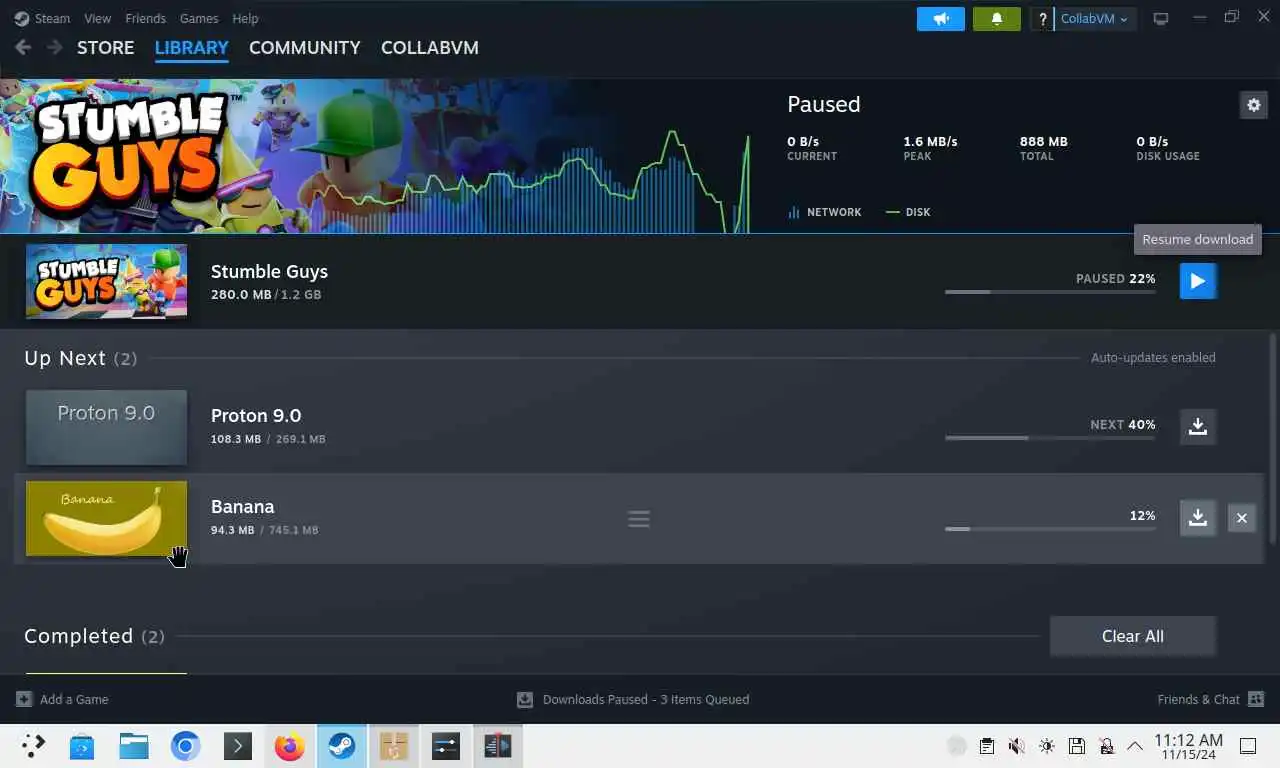Image resolution: width=1280 pixels, height=768 pixels.
Task: Click the Auto-updates enabled label
Action: coord(1153,357)
